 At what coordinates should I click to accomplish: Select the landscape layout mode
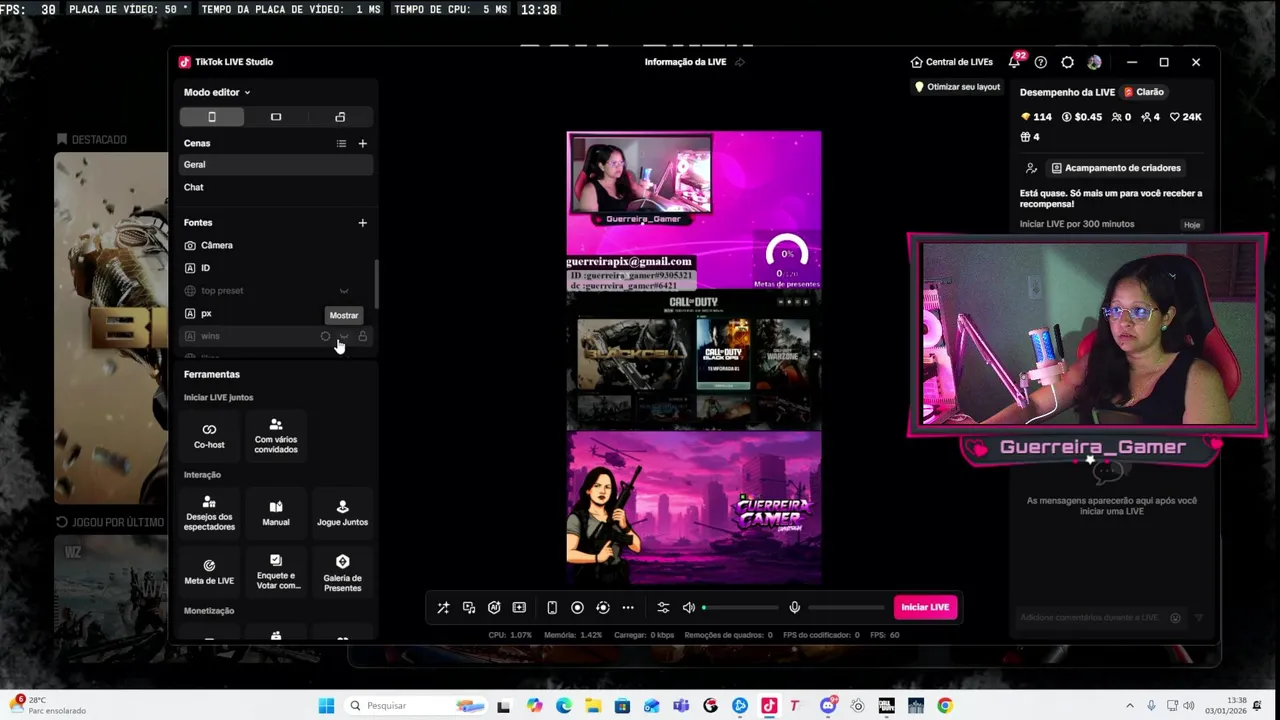(276, 117)
